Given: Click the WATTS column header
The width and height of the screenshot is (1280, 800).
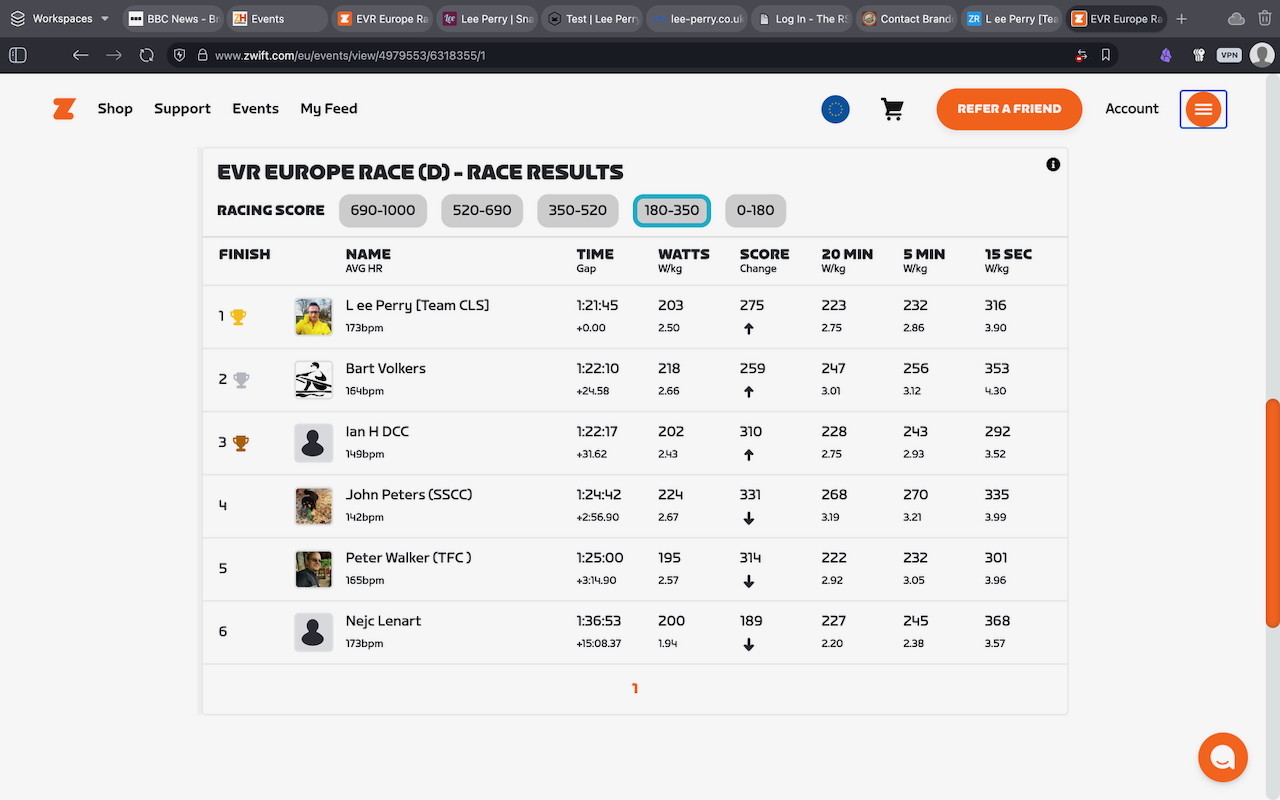Looking at the screenshot, I should coord(684,255).
